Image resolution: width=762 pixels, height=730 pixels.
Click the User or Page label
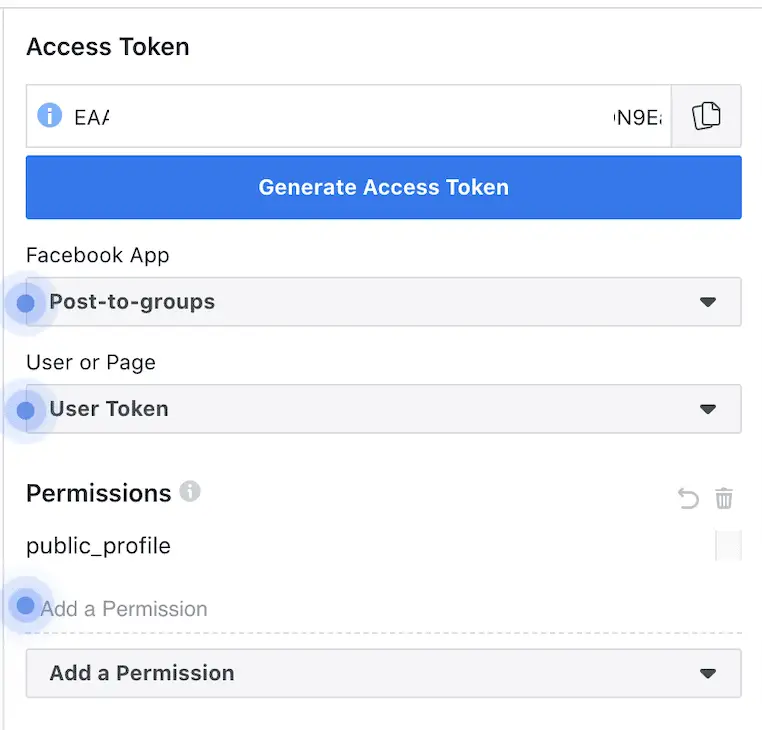[91, 363]
